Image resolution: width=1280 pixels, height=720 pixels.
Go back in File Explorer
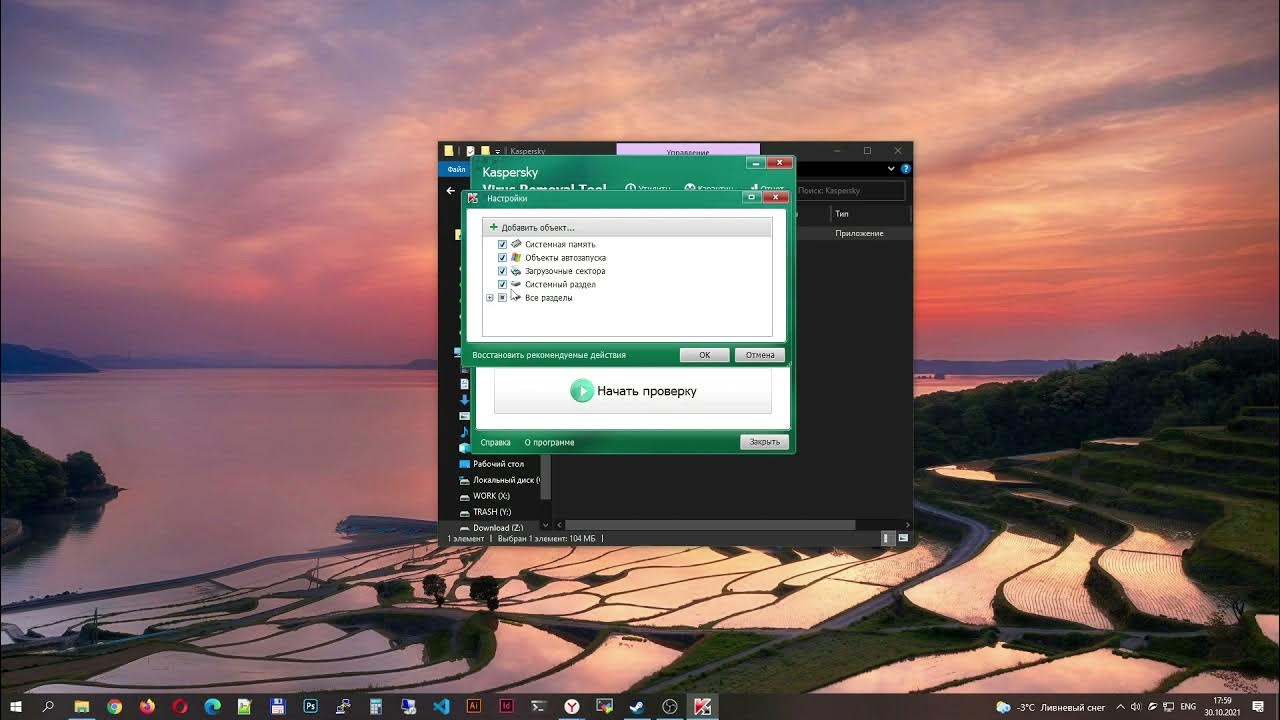pos(450,190)
